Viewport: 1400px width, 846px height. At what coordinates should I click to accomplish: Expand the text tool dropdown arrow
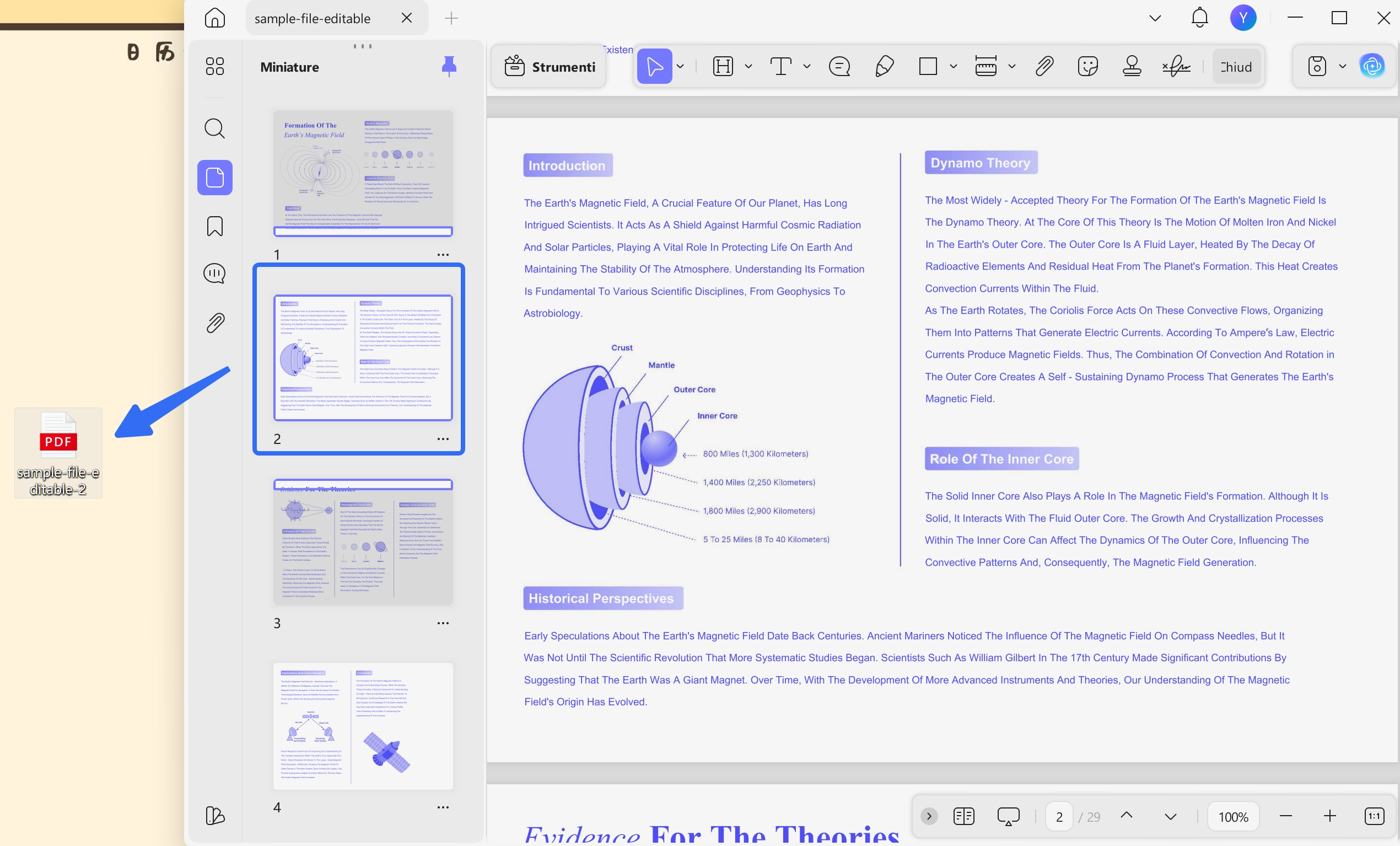pyautogui.click(x=807, y=67)
